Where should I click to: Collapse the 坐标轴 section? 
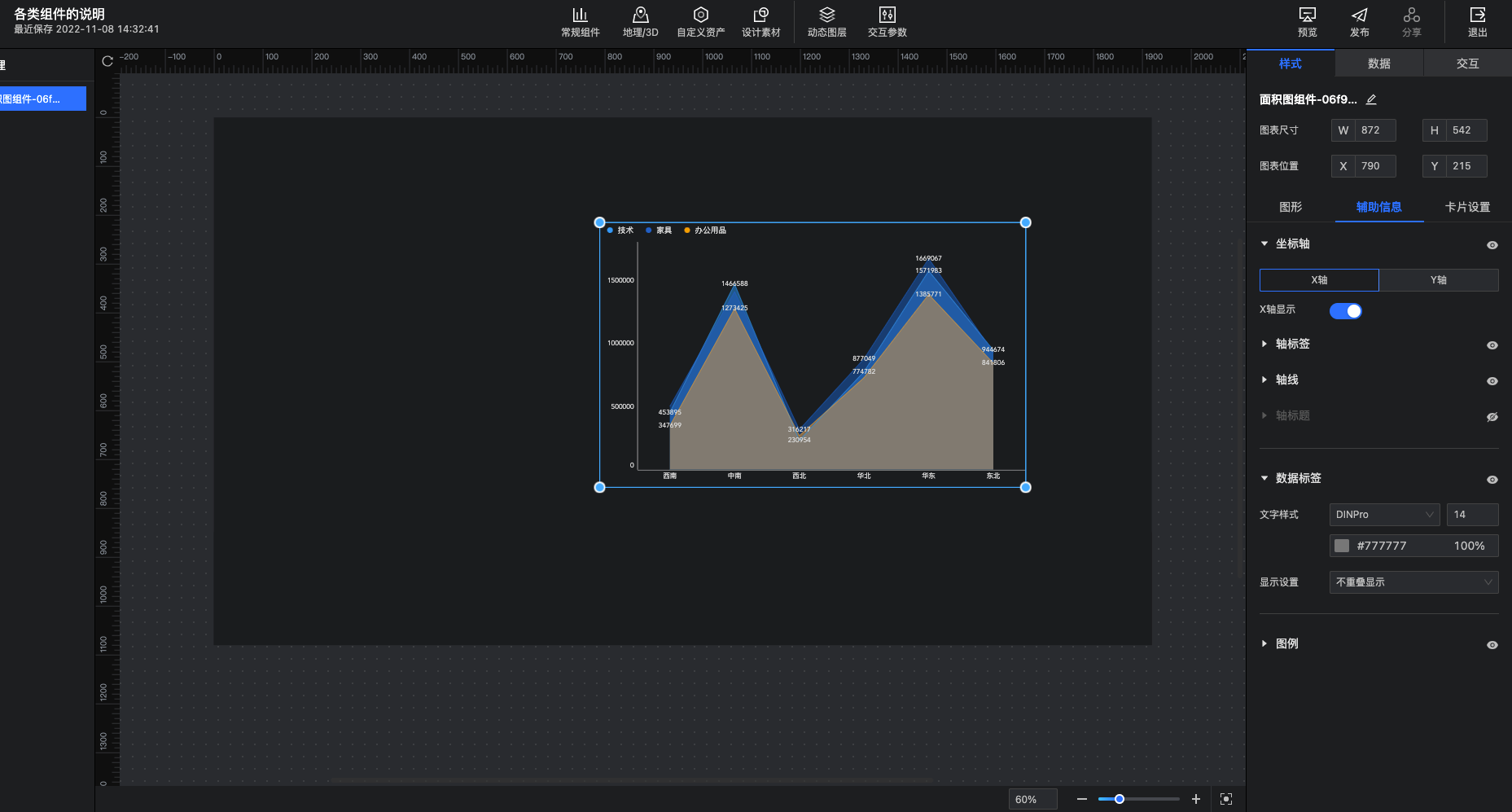click(1264, 244)
